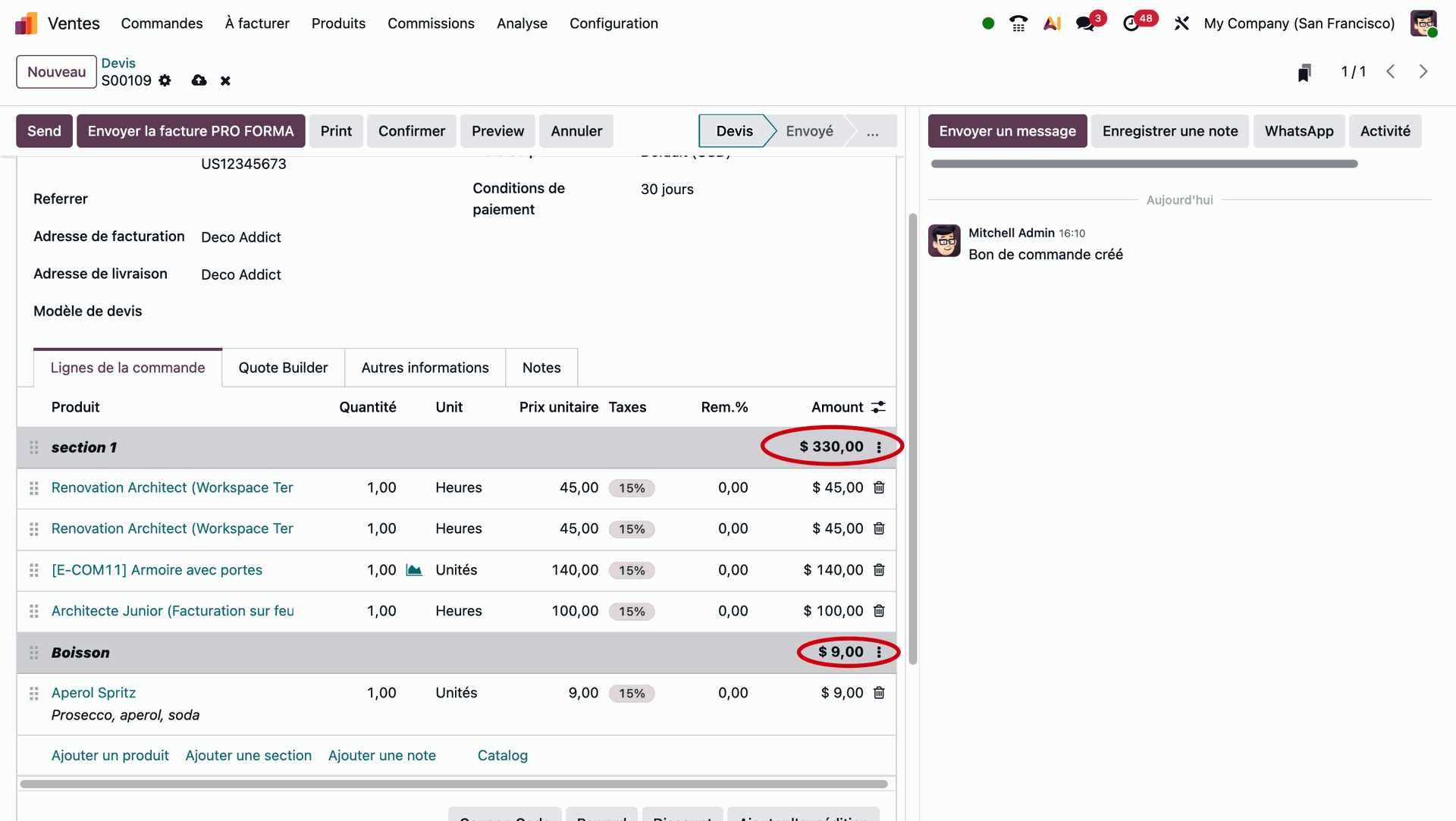Click the cloud save icon
The image size is (1456, 821).
(199, 80)
